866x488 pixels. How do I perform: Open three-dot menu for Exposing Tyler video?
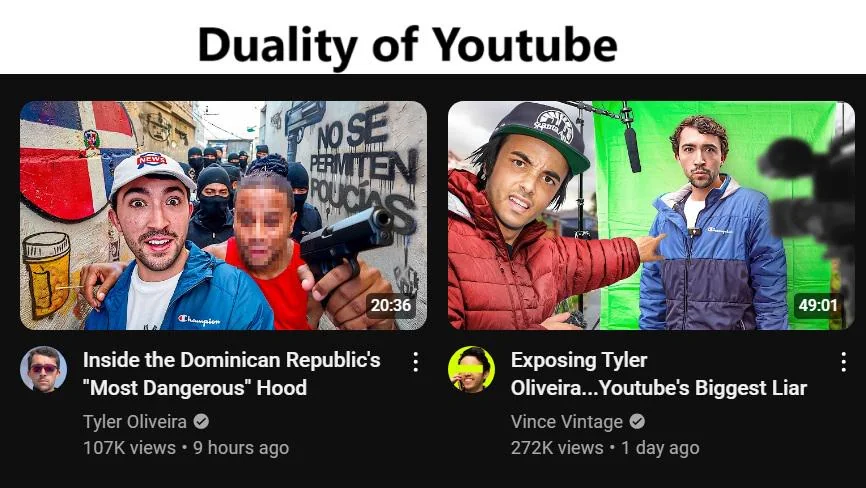[x=843, y=362]
